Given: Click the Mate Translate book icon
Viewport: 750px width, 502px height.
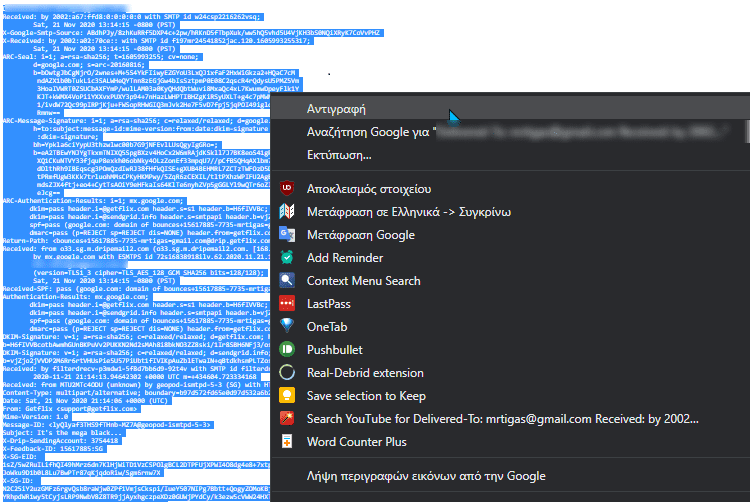Looking at the screenshot, I should tap(287, 211).
